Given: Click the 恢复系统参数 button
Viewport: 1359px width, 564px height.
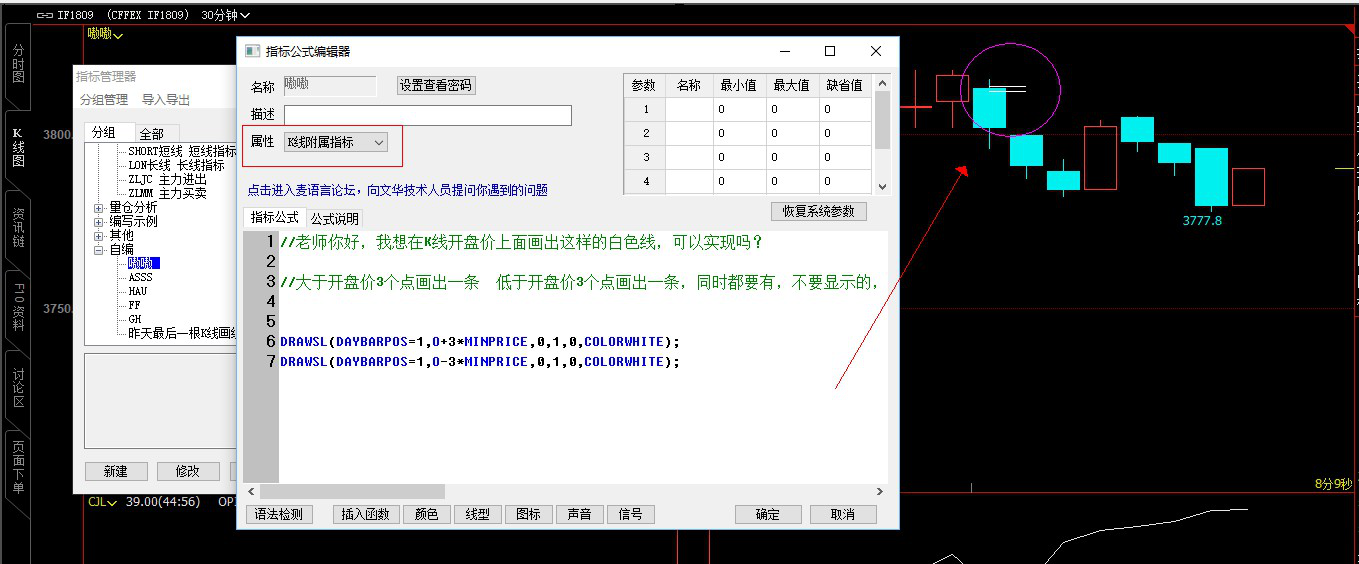Looking at the screenshot, I should coord(818,211).
